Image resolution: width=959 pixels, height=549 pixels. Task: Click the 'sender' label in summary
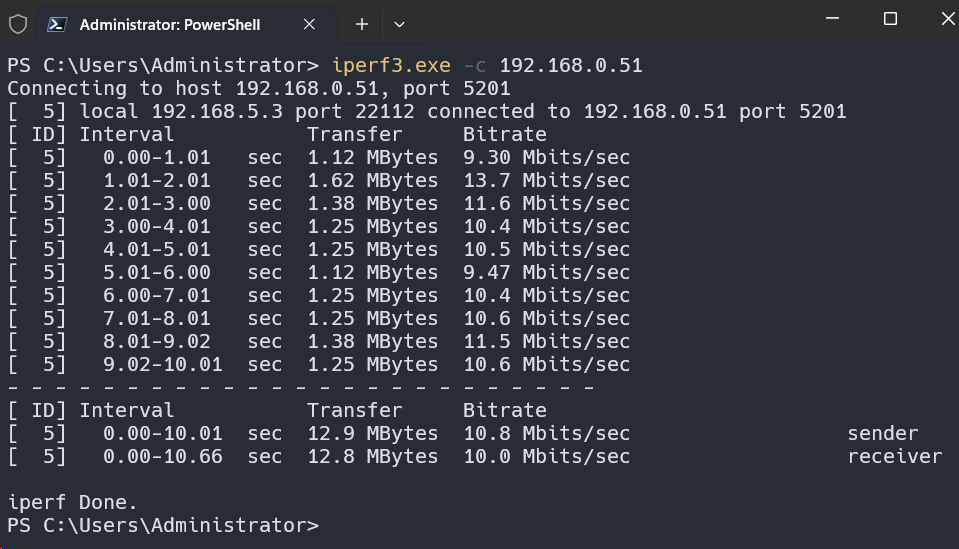[882, 433]
